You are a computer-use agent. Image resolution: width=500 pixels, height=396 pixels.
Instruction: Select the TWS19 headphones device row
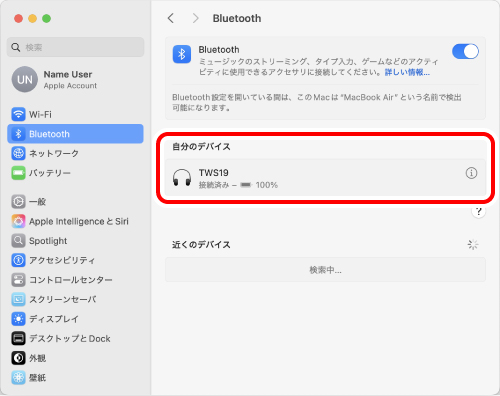click(x=325, y=177)
